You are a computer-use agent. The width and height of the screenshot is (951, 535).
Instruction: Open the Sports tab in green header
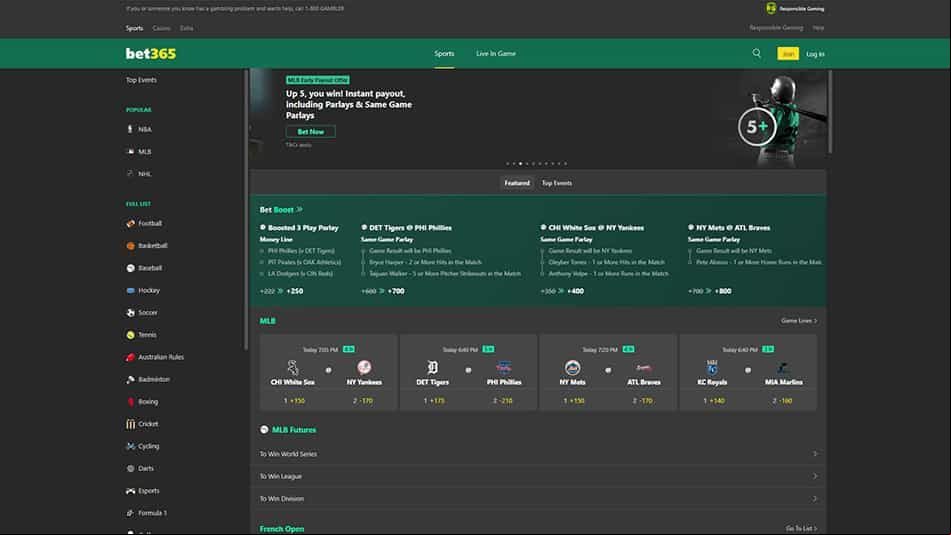click(444, 53)
